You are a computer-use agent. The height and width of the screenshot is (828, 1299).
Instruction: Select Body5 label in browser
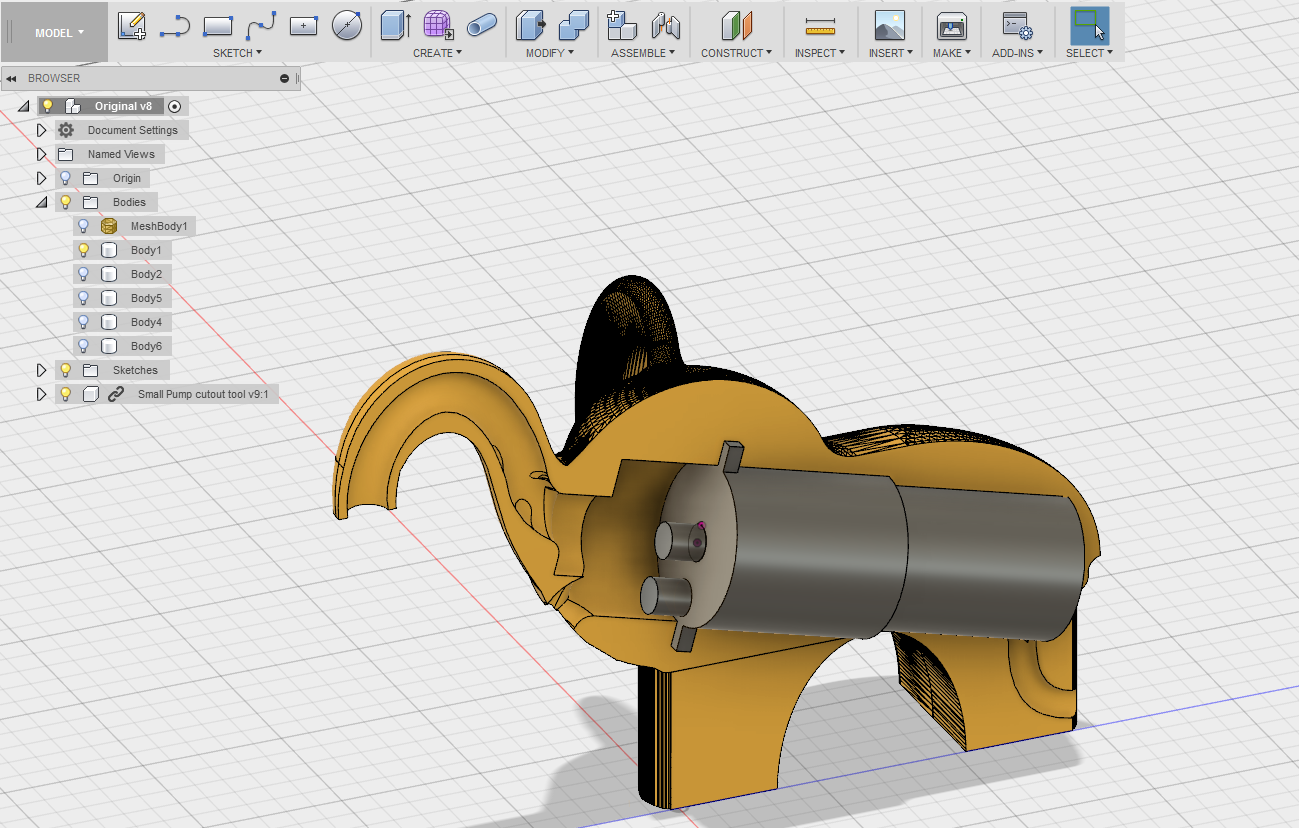[146, 298]
